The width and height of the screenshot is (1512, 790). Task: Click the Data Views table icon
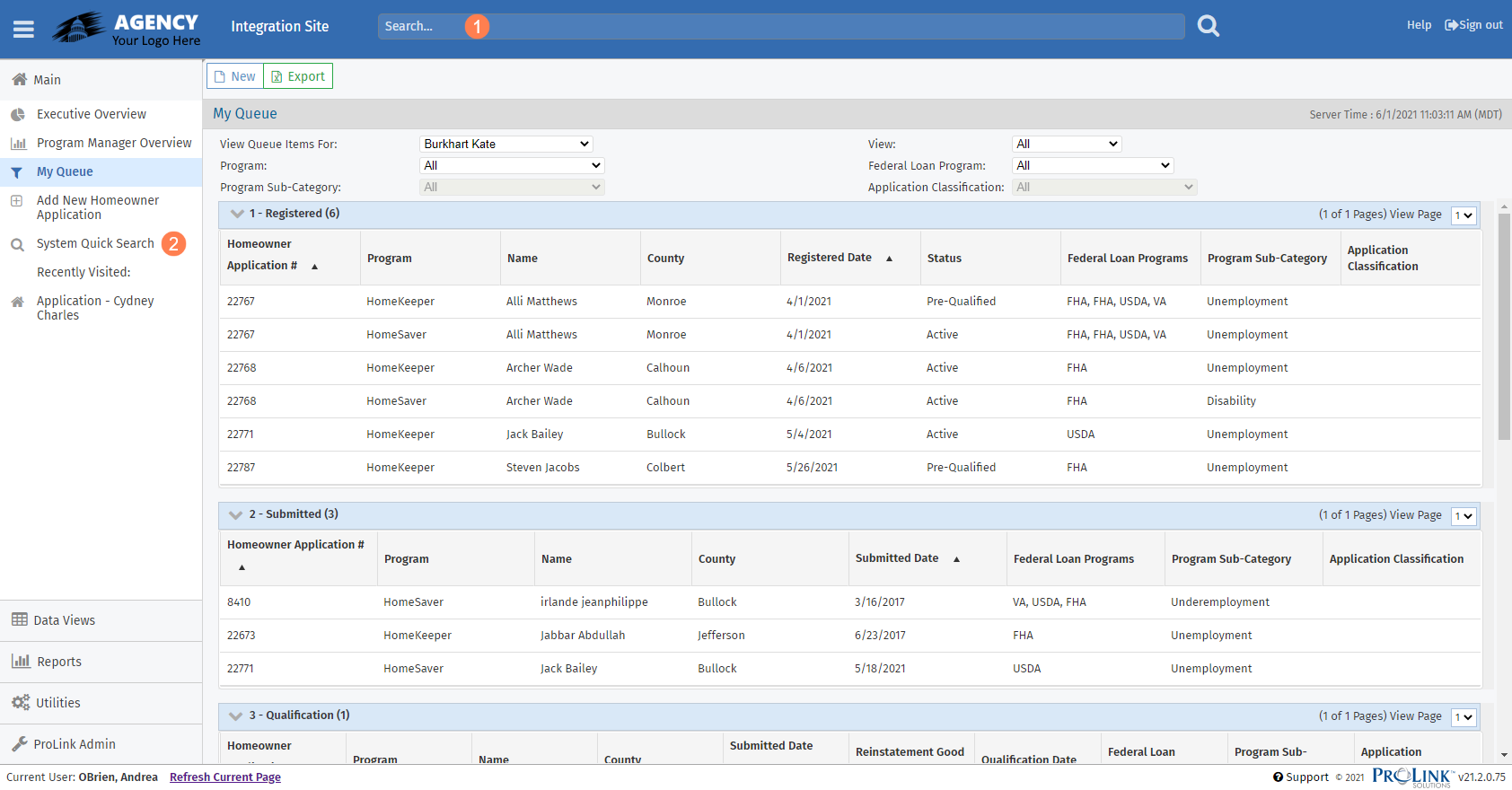click(19, 620)
